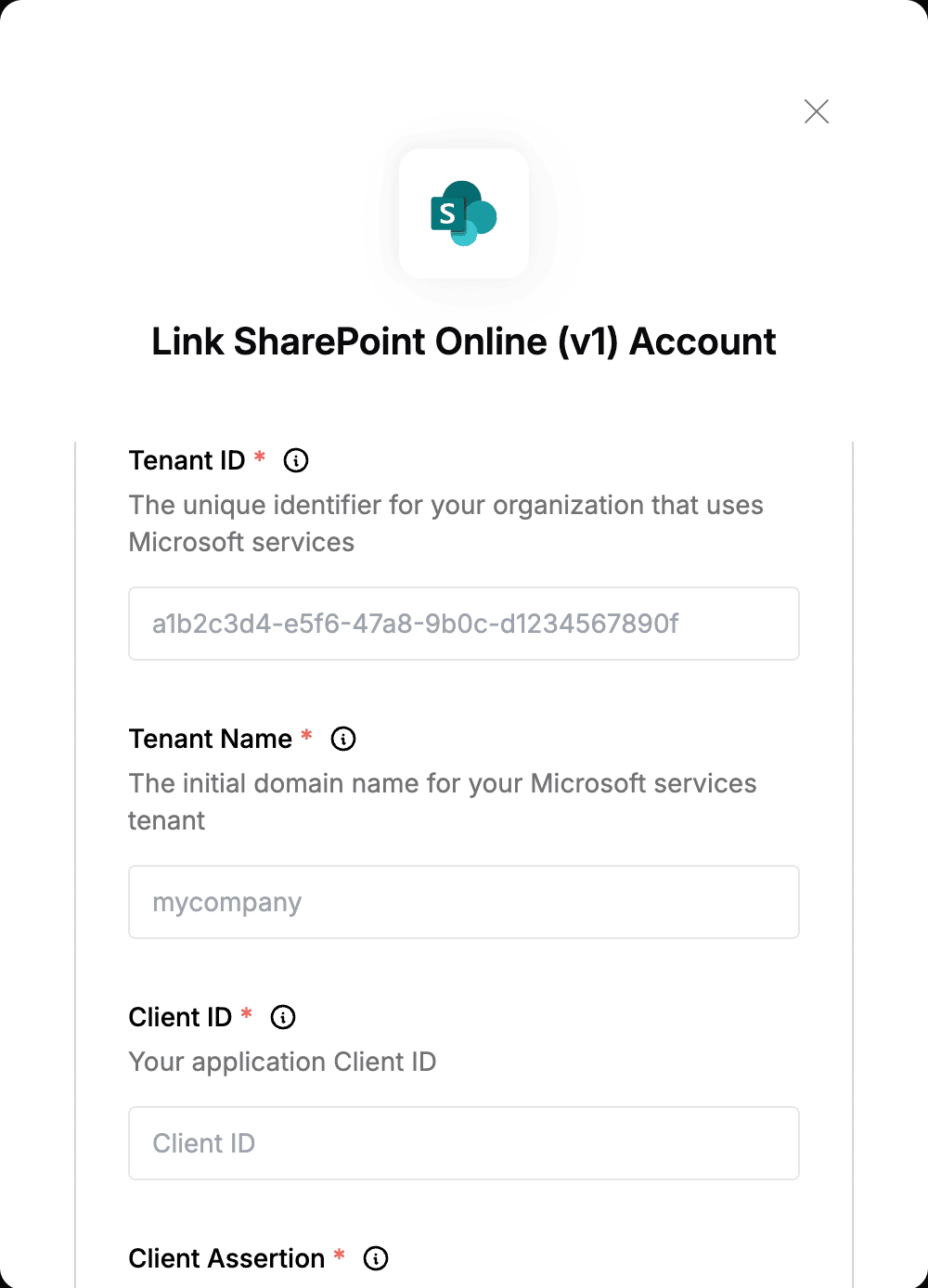Click the required asterisk beside Tenant Name
The height and width of the screenshot is (1288, 928).
coord(307,734)
